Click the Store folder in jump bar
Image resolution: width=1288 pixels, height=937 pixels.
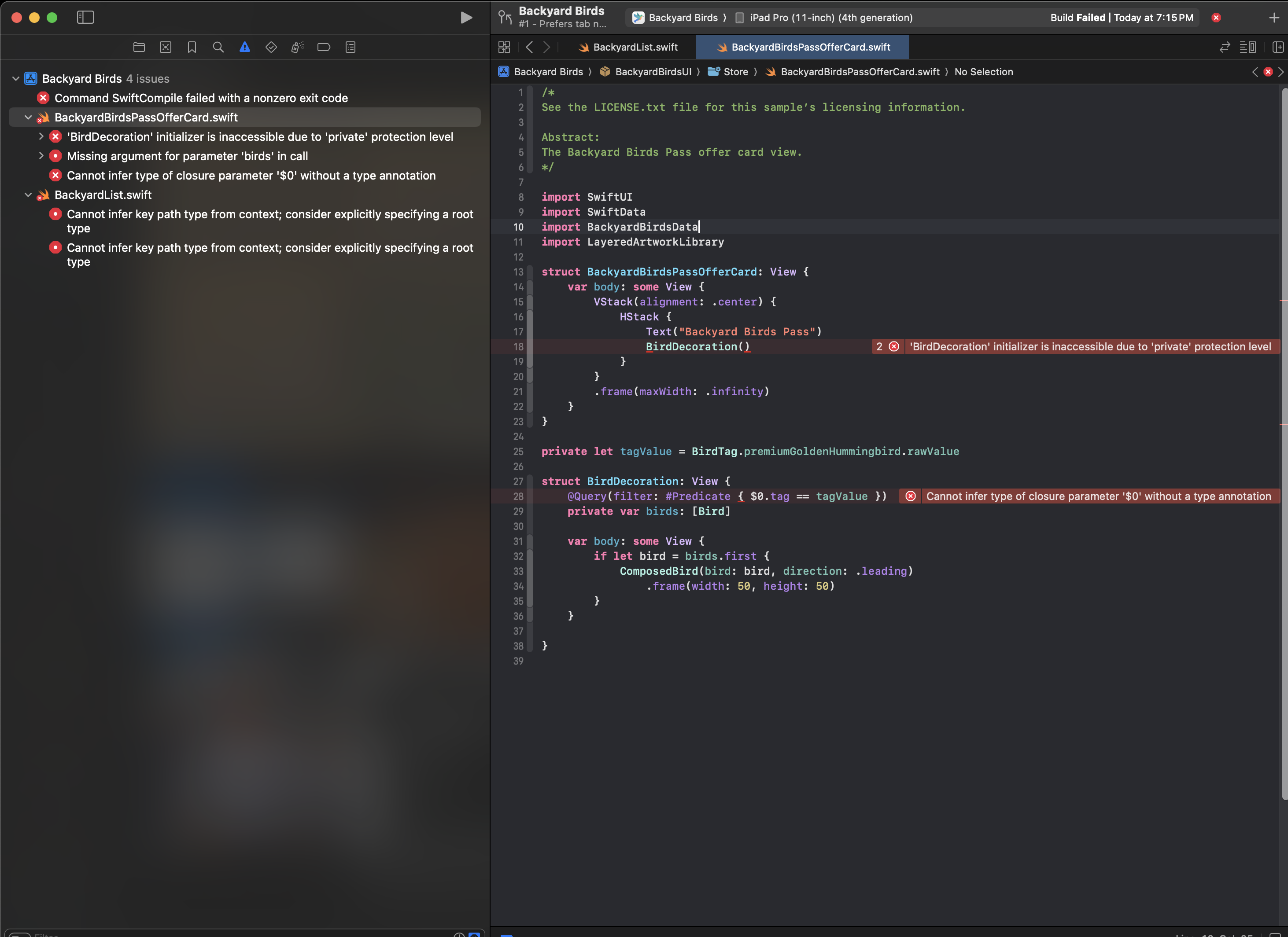coord(728,72)
